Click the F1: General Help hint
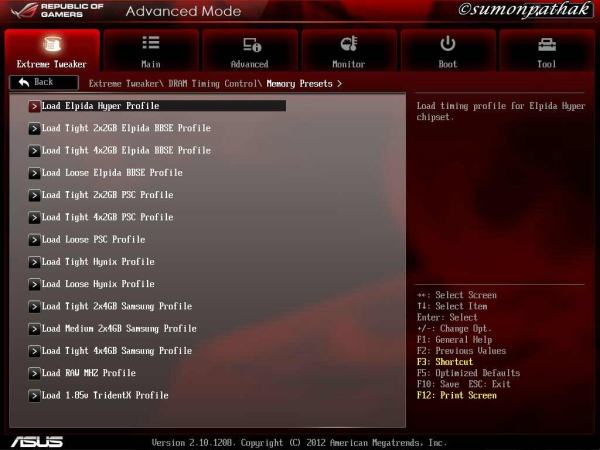 pos(455,340)
